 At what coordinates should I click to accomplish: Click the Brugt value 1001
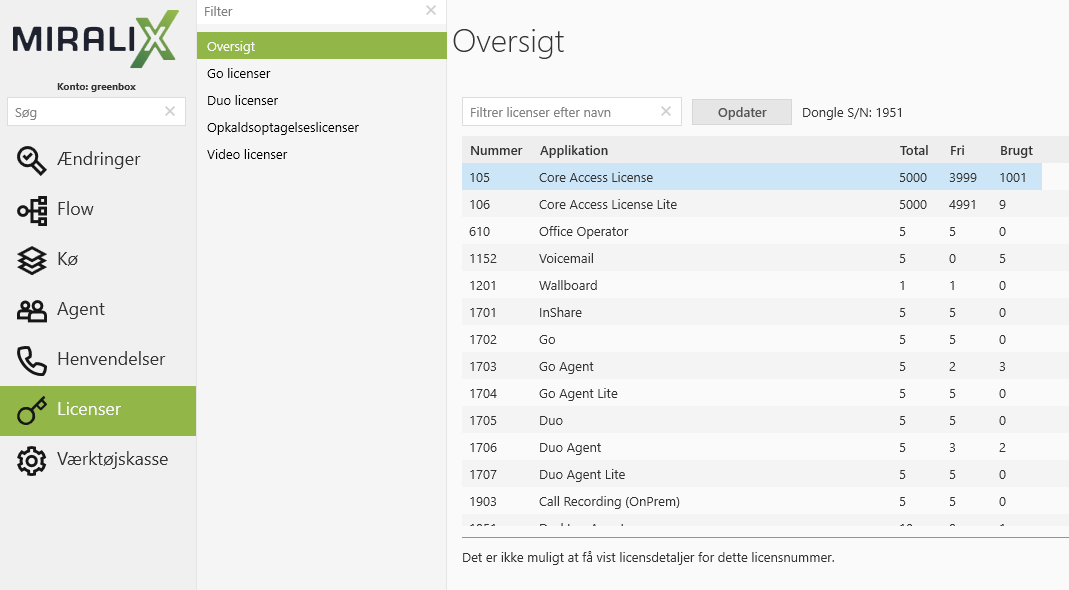(1012, 177)
